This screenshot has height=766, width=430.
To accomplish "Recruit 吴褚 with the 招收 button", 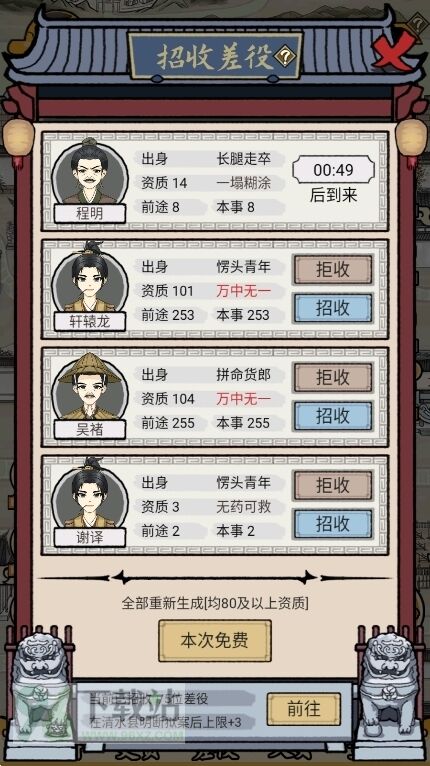I will (333, 416).
